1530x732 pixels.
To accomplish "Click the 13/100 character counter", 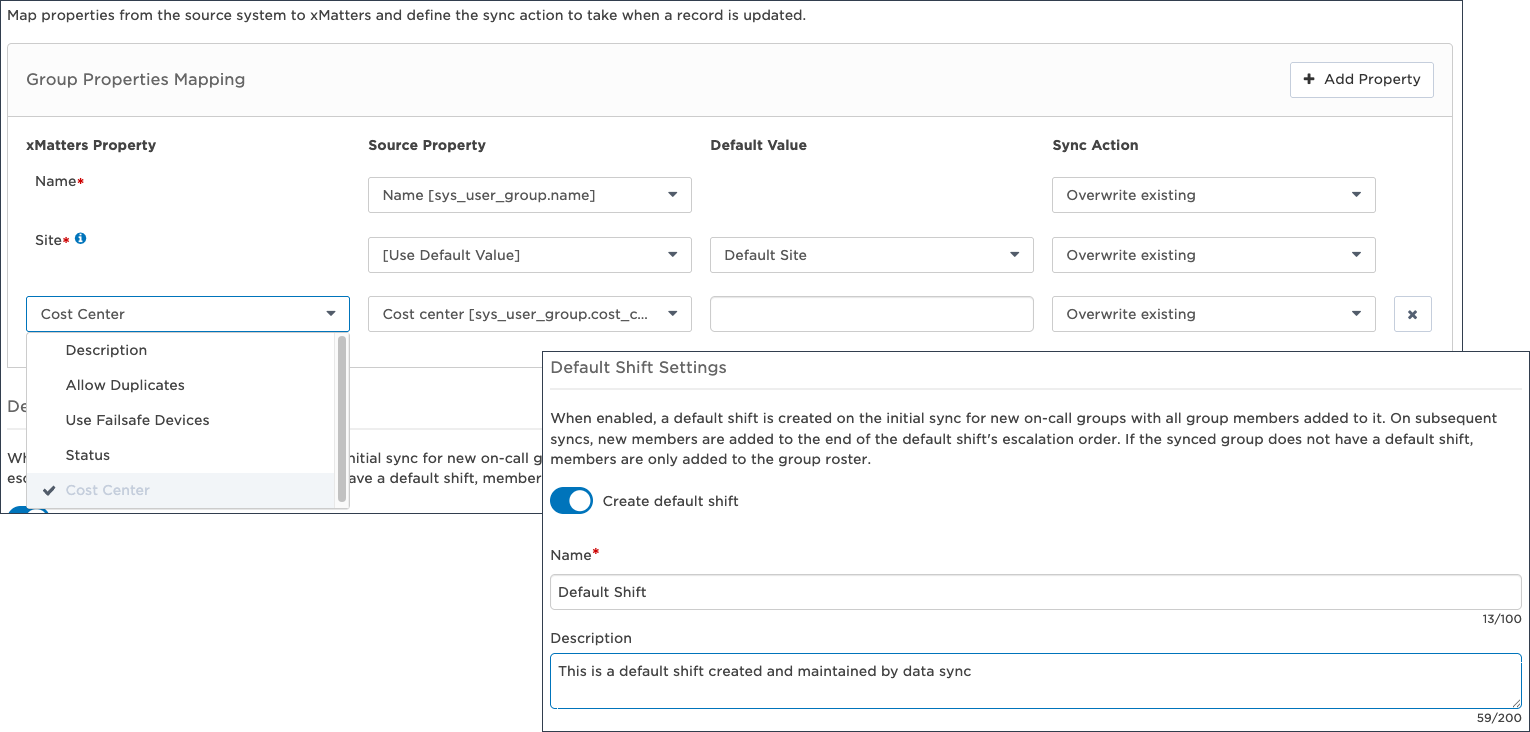I will click(1502, 619).
